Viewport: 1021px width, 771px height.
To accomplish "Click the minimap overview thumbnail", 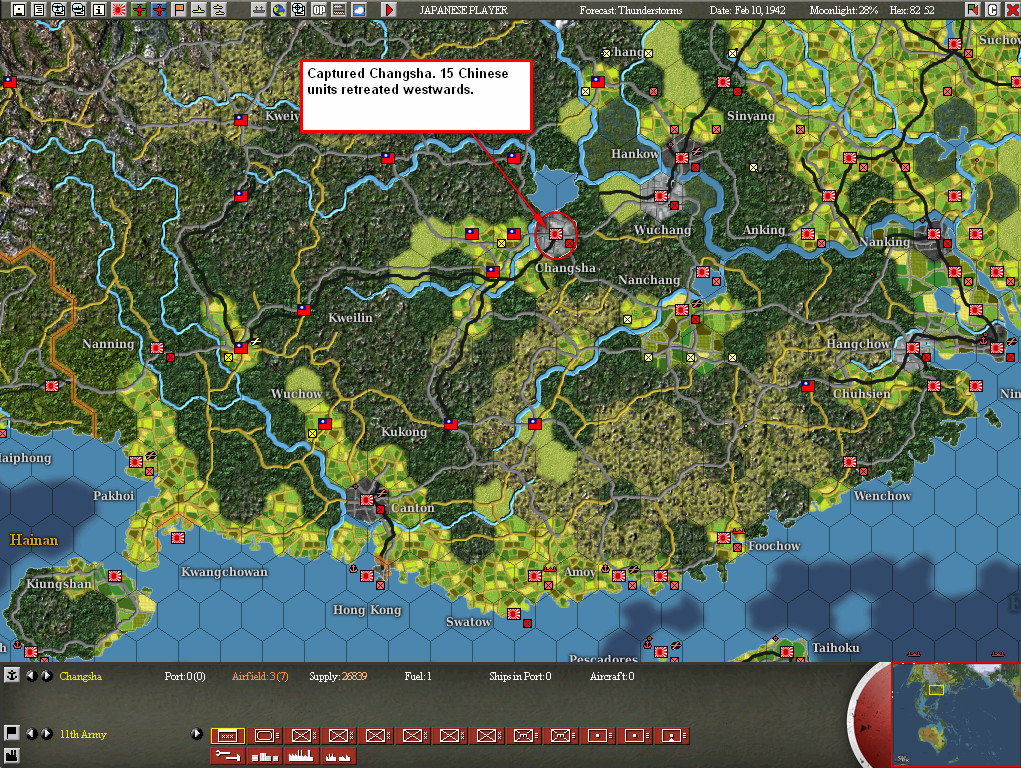I will (x=956, y=714).
